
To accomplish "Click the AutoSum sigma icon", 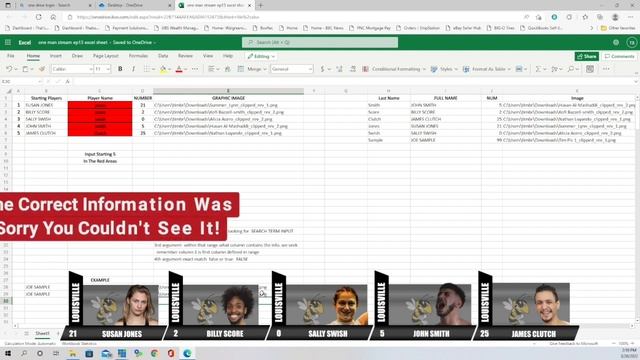I will pyautogui.click(x=538, y=69).
